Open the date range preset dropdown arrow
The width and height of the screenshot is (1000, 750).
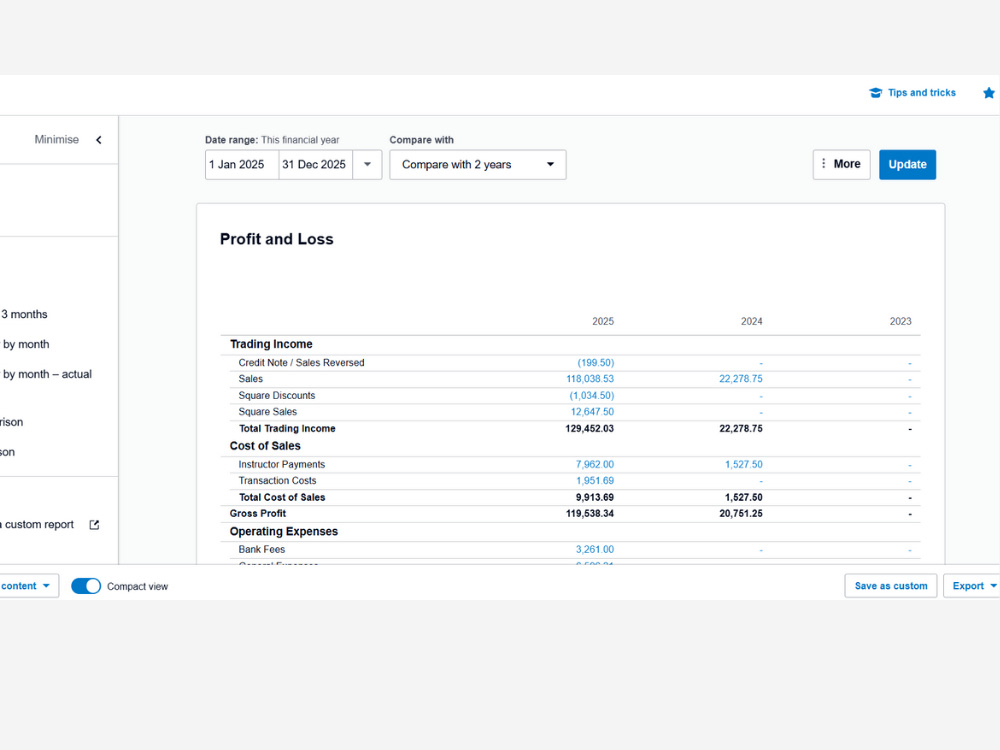tap(367, 165)
